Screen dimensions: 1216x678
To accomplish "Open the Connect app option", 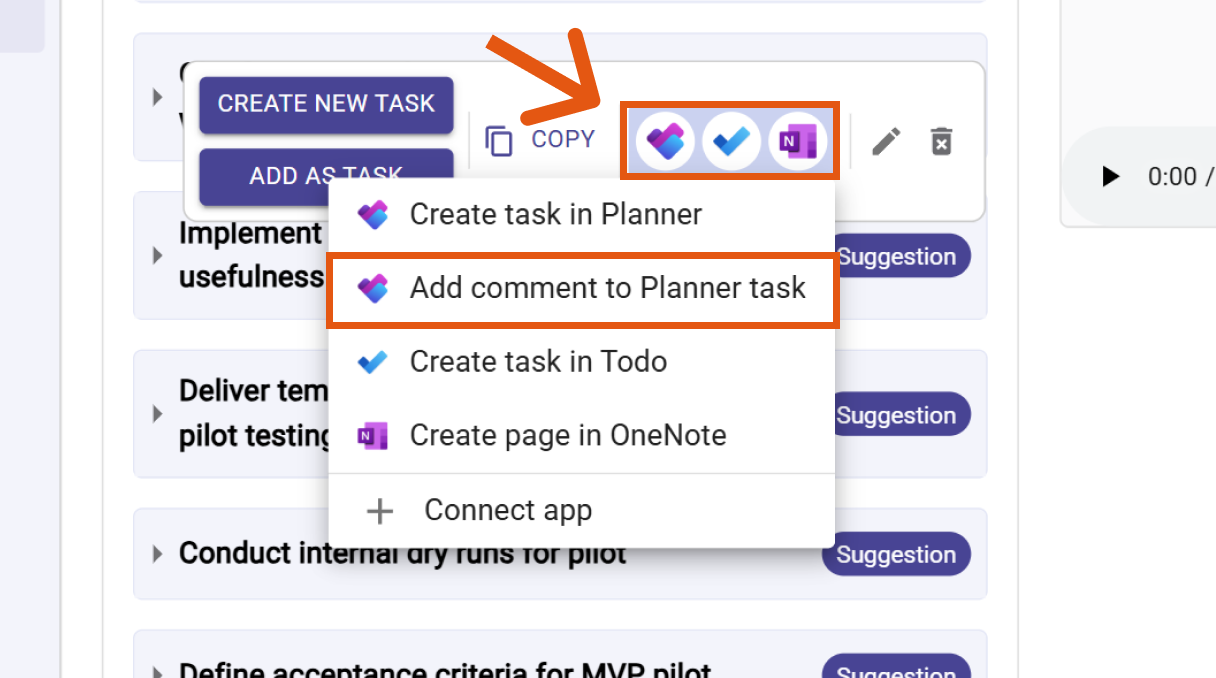I will coord(507,510).
